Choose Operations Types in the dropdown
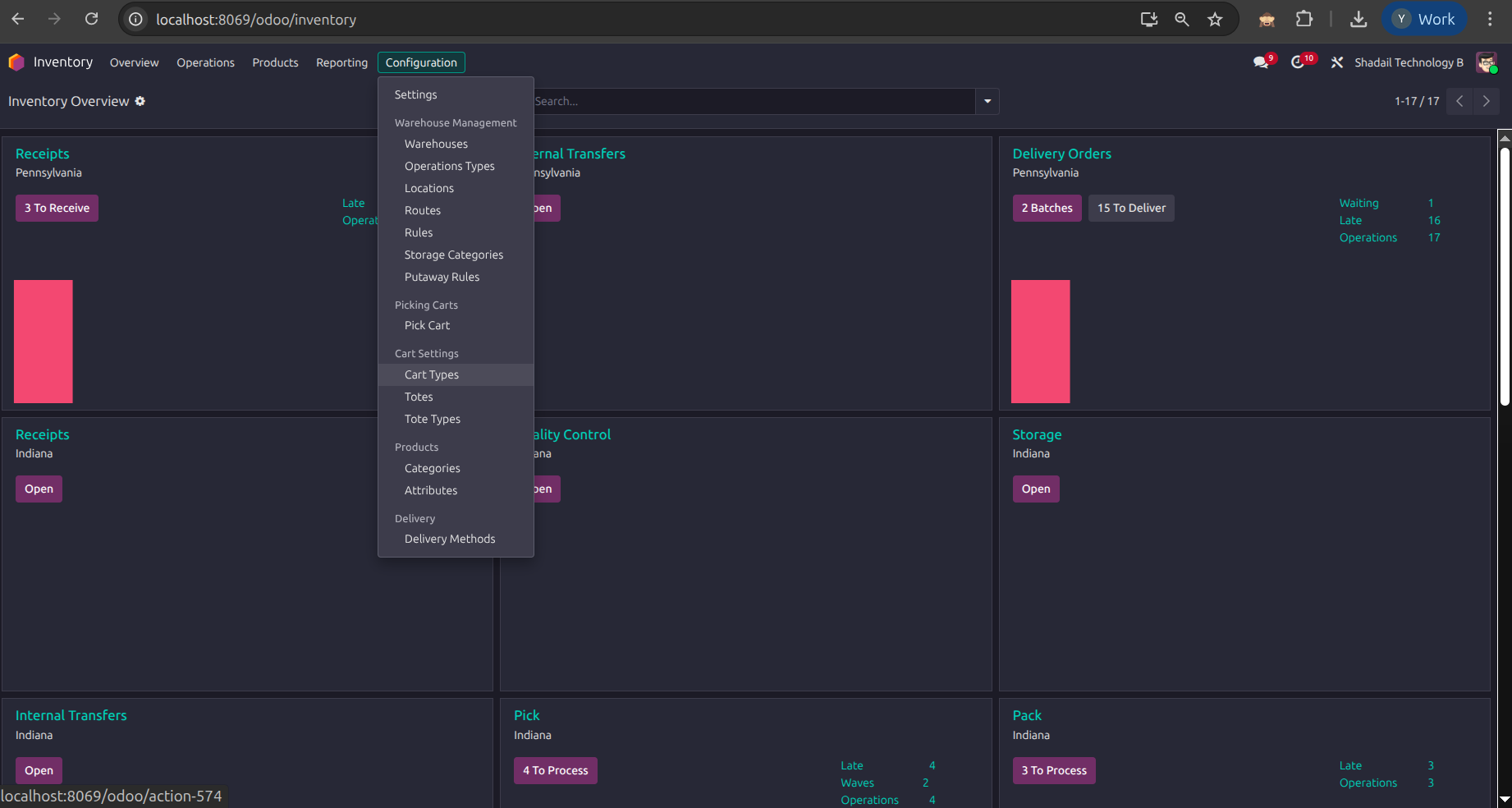The height and width of the screenshot is (808, 1512). 456,166
